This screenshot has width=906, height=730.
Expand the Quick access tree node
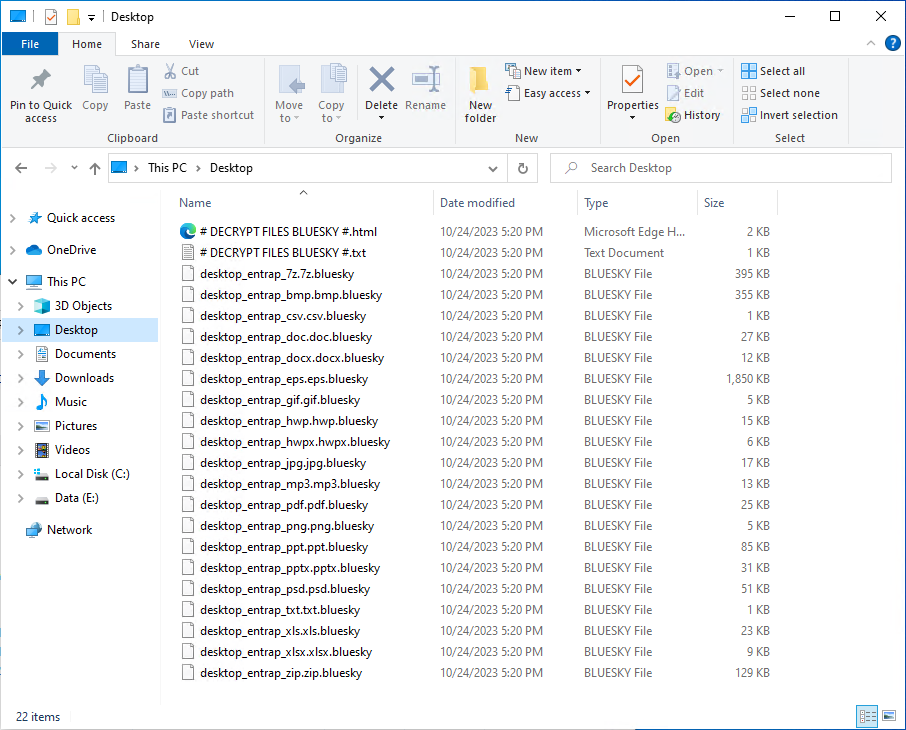13,218
